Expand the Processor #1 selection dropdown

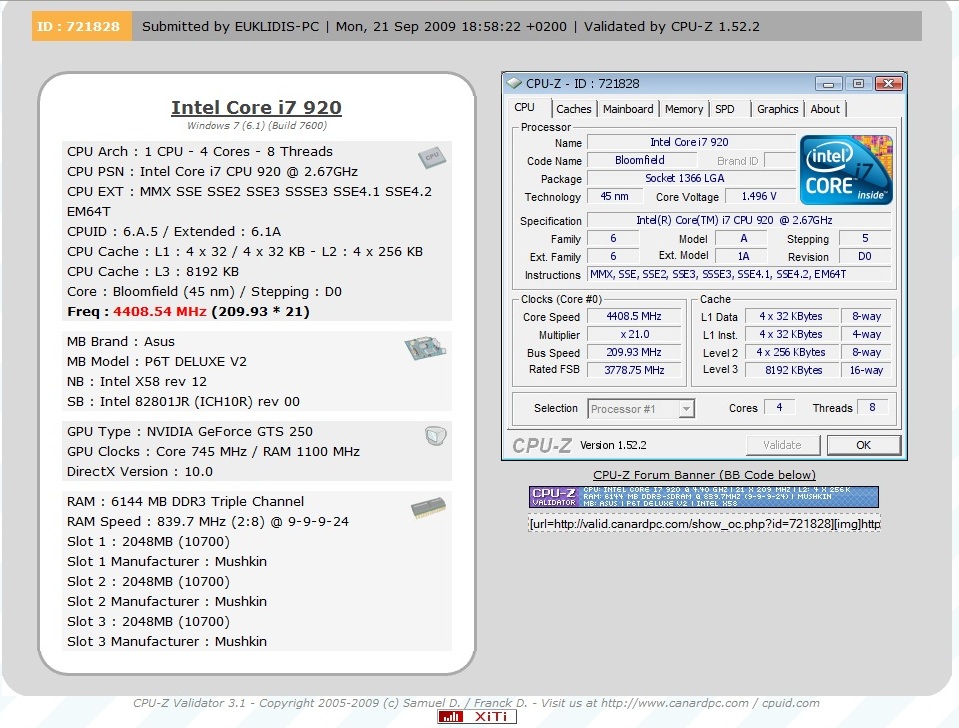click(687, 408)
